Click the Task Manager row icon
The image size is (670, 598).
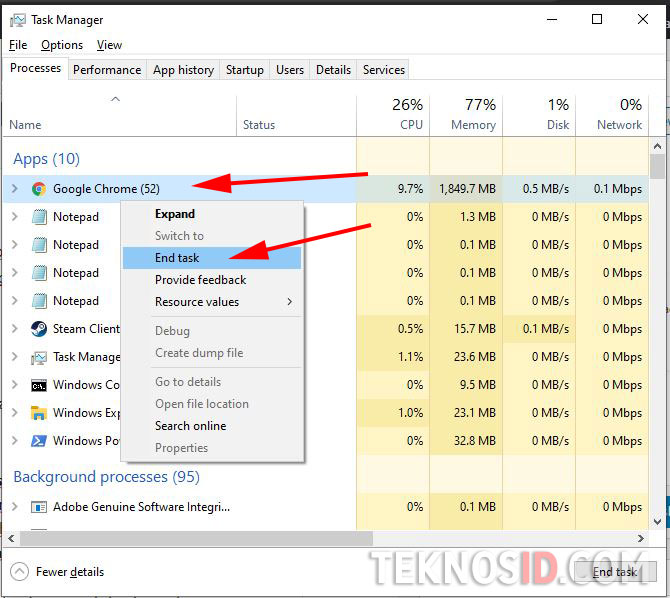39,357
